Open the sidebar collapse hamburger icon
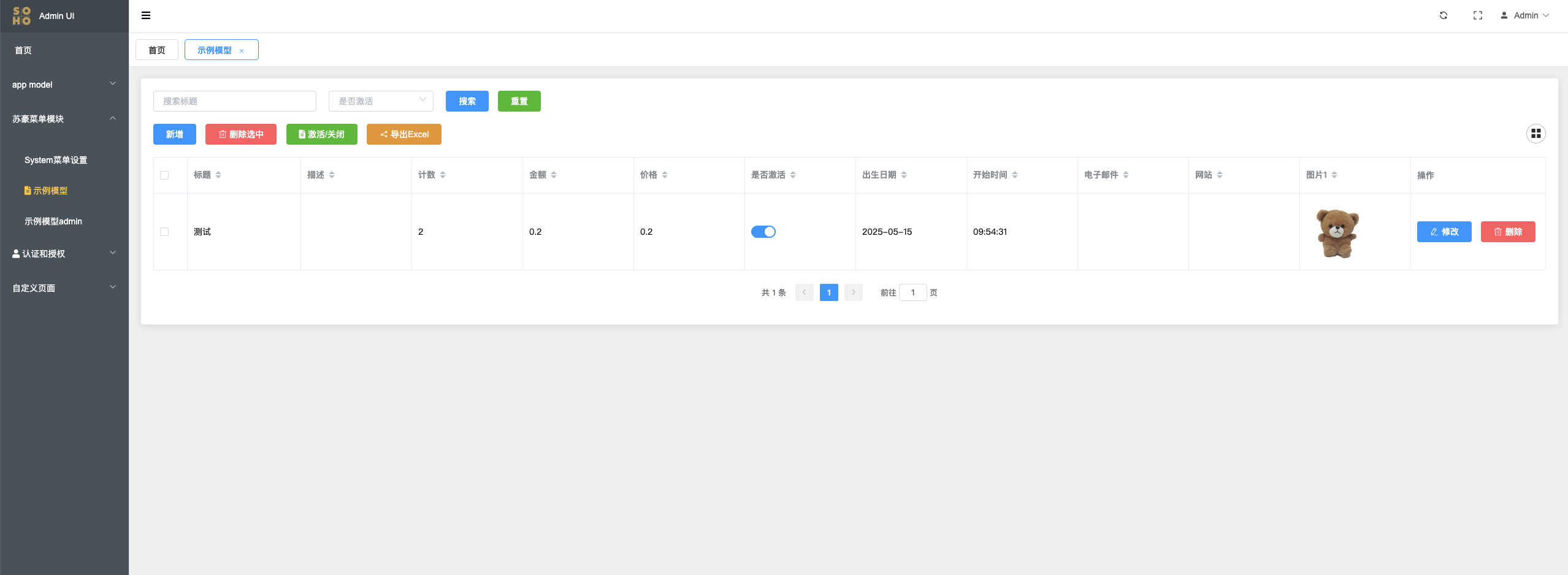1568x575 pixels. pos(146,15)
